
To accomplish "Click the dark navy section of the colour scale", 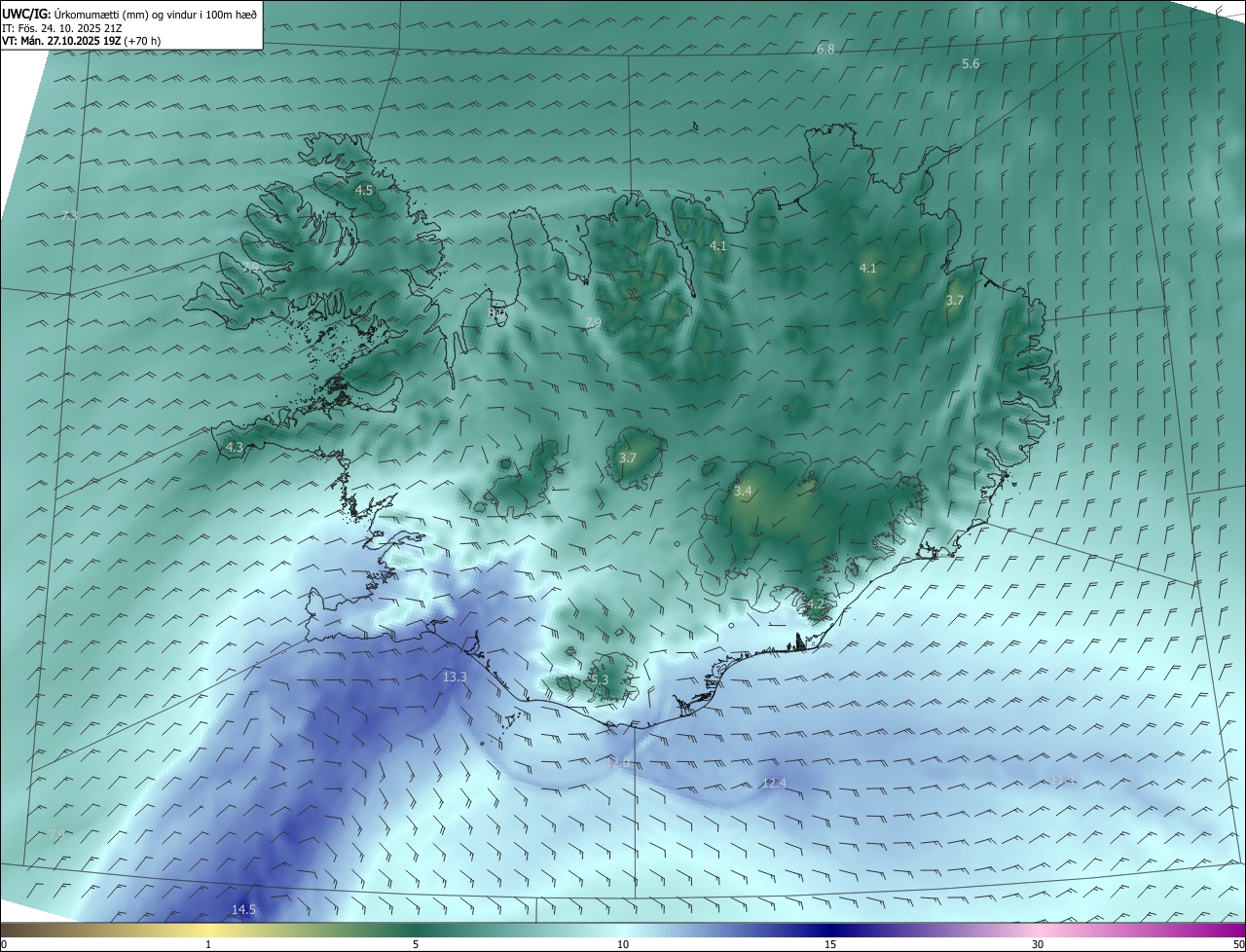I will pos(830,930).
